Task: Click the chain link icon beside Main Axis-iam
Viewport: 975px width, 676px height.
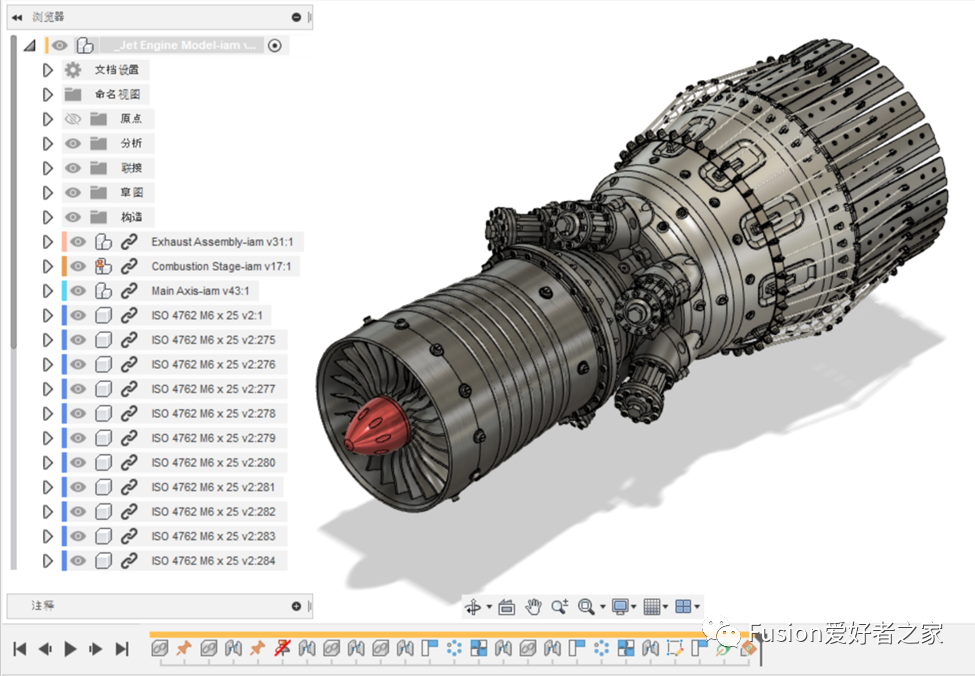Action: [x=129, y=291]
